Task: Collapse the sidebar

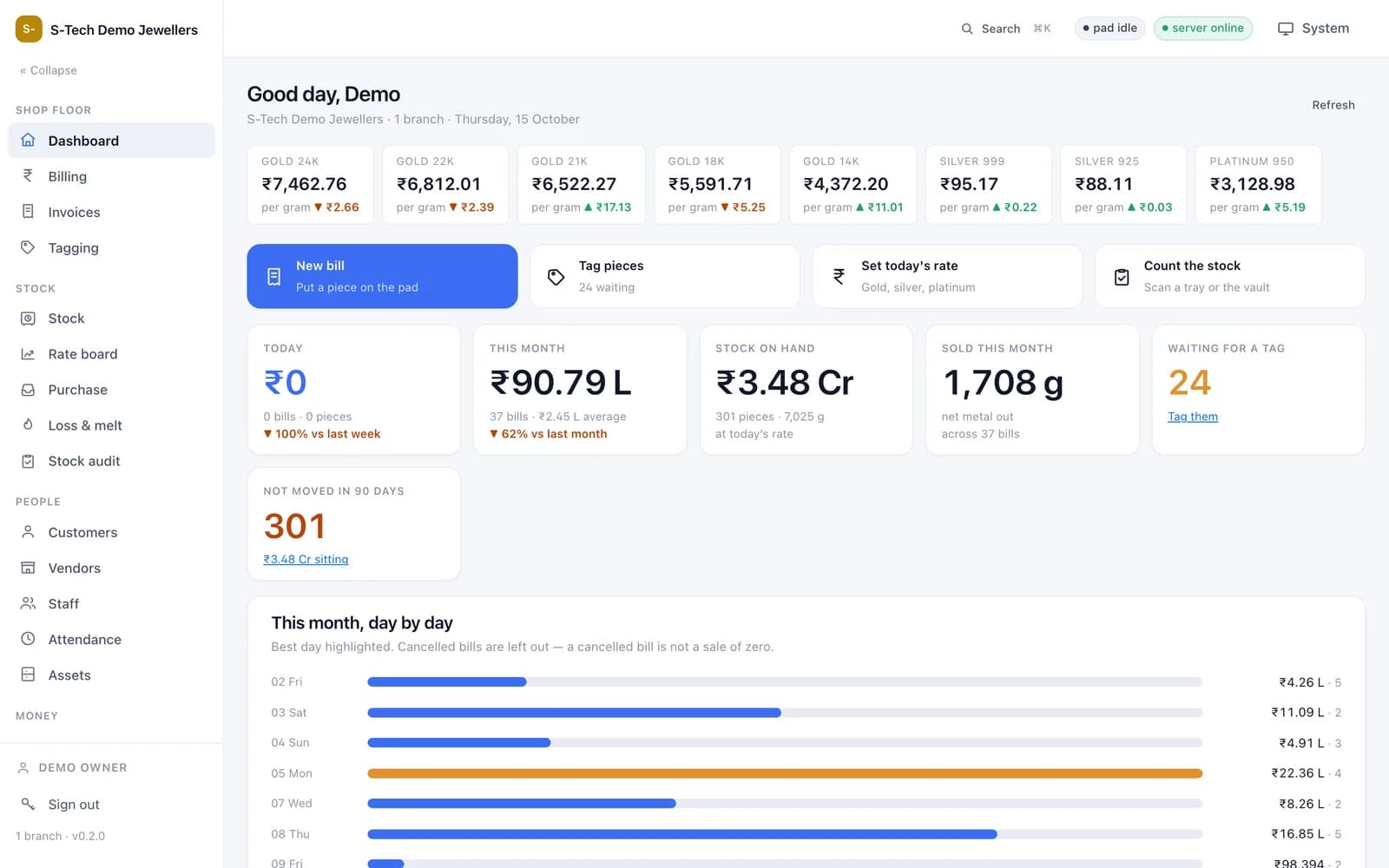Action: pos(49,70)
